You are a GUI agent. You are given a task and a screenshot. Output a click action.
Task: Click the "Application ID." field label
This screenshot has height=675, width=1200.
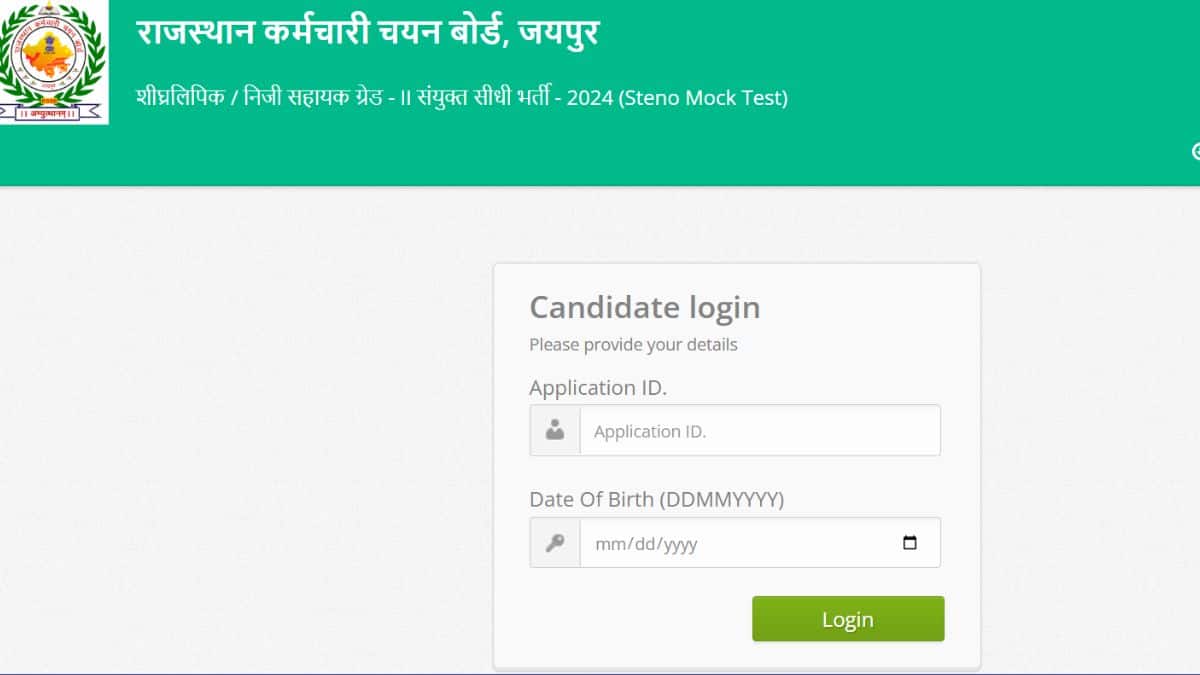pyautogui.click(x=598, y=388)
